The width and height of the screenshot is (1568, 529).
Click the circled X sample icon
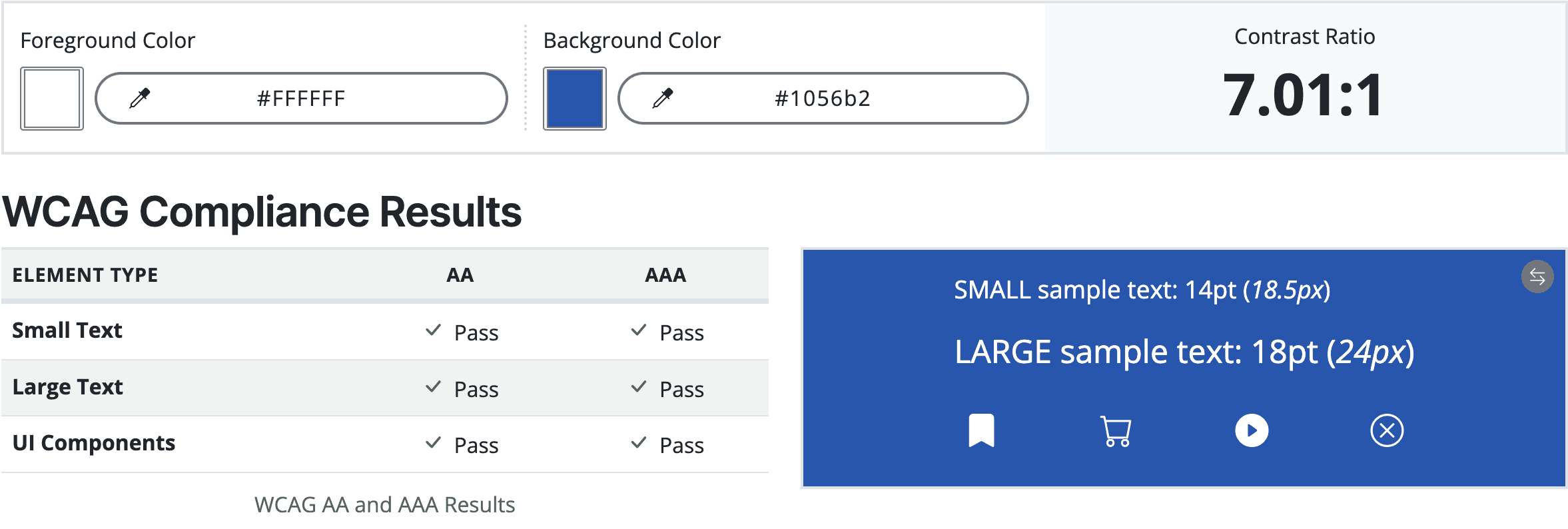coord(1387,430)
